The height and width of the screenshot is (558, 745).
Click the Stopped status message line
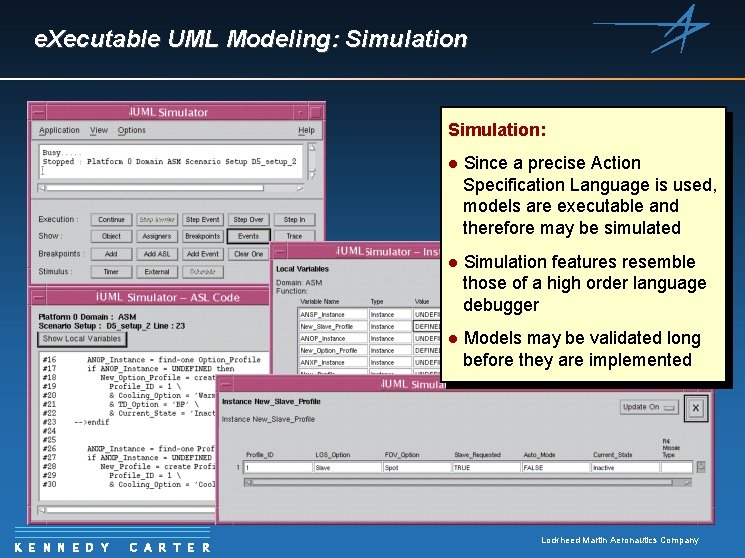pos(169,162)
